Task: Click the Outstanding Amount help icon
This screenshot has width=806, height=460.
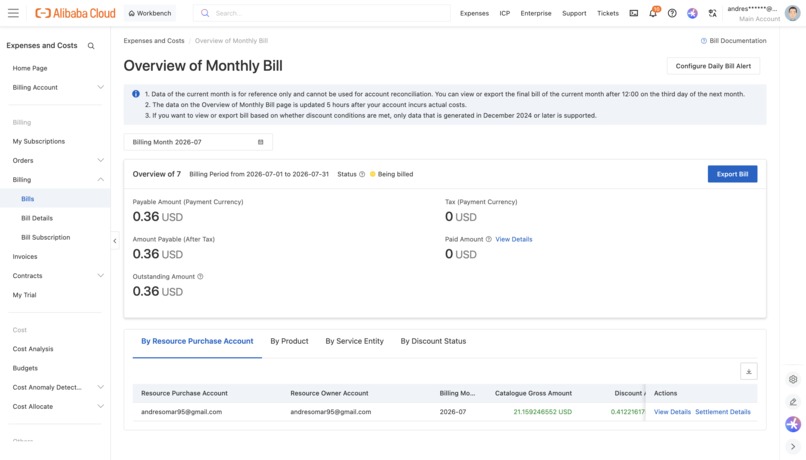Action: point(200,277)
